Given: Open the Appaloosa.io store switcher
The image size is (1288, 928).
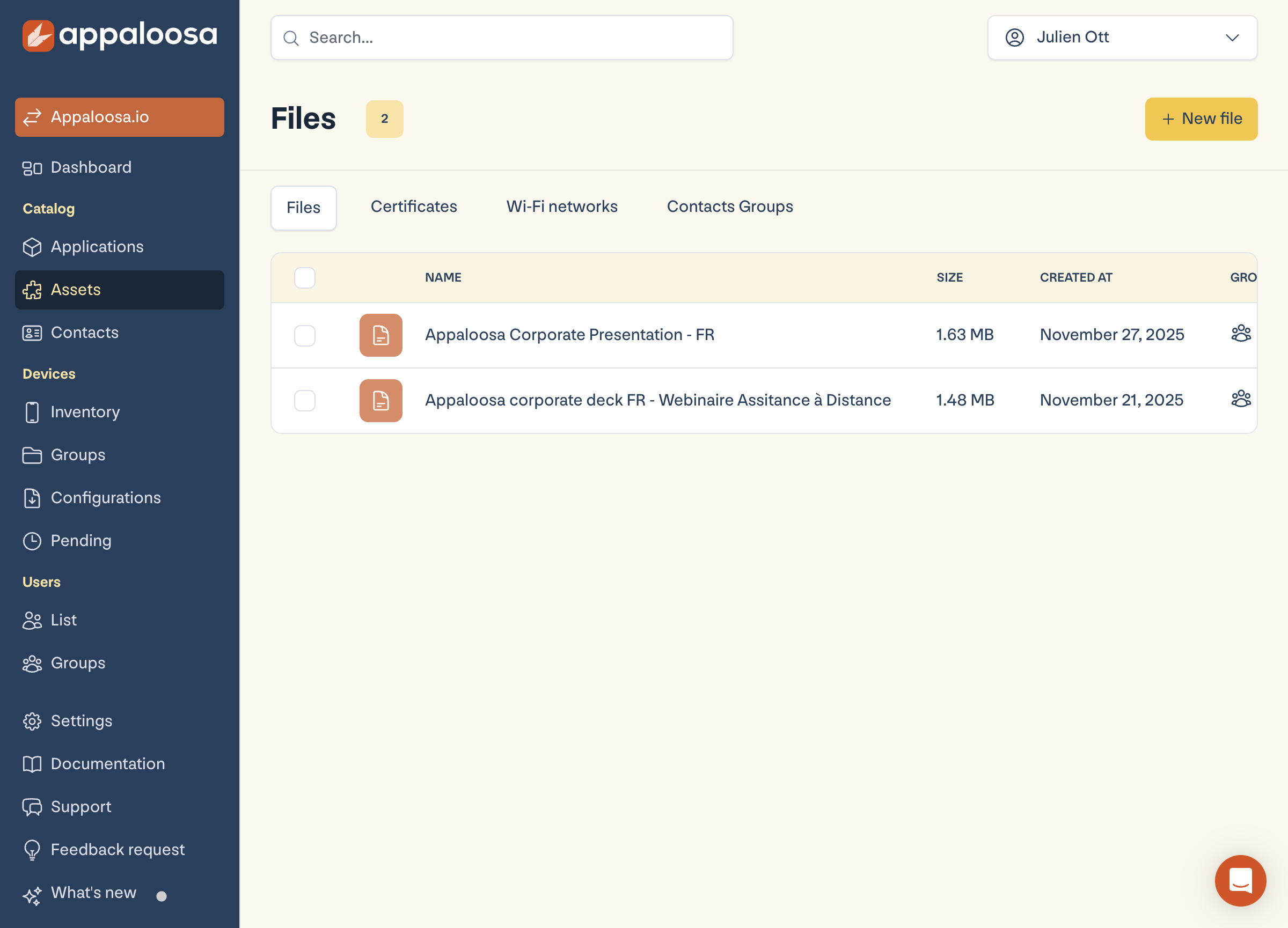Looking at the screenshot, I should [119, 117].
